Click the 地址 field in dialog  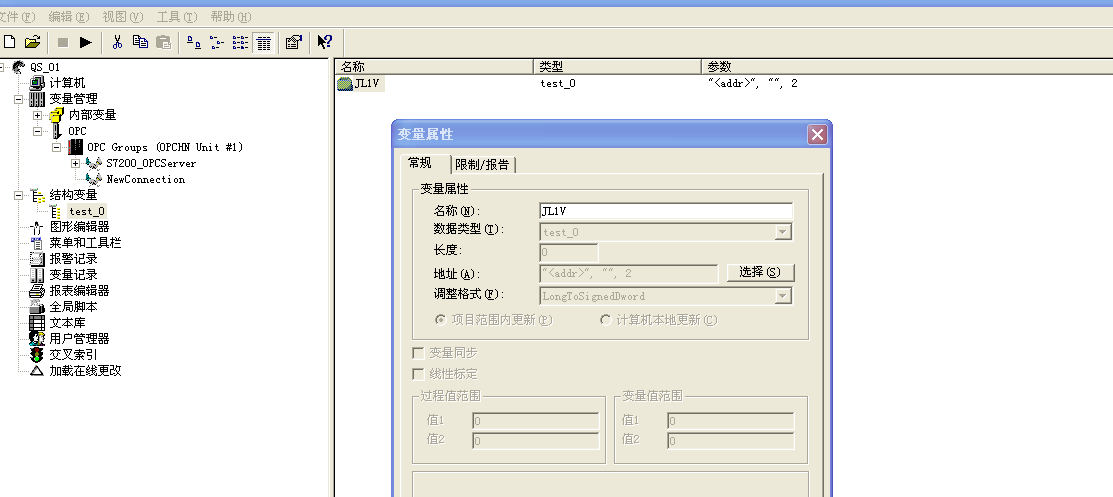click(x=629, y=273)
